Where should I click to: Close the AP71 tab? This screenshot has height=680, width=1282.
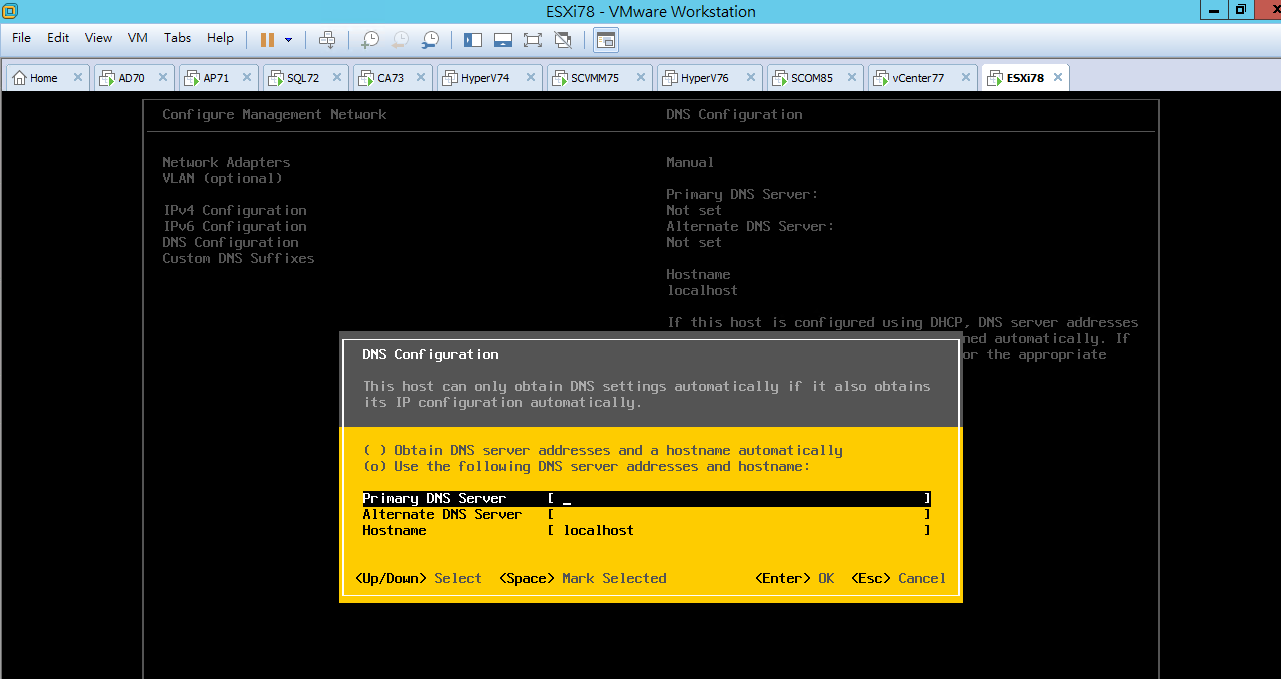click(247, 78)
